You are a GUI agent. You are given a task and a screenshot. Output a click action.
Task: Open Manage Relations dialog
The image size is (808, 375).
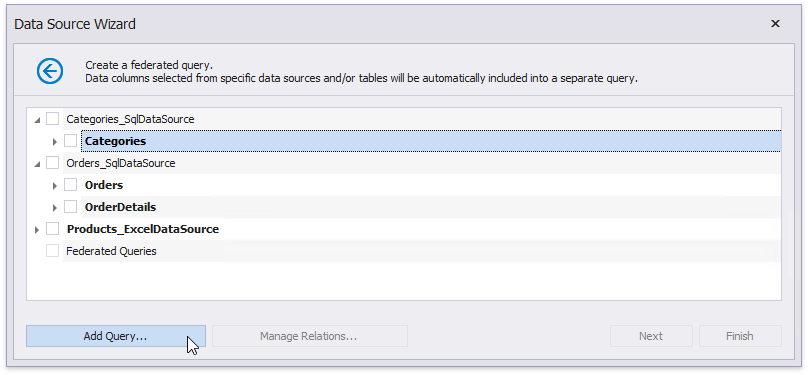pos(310,336)
